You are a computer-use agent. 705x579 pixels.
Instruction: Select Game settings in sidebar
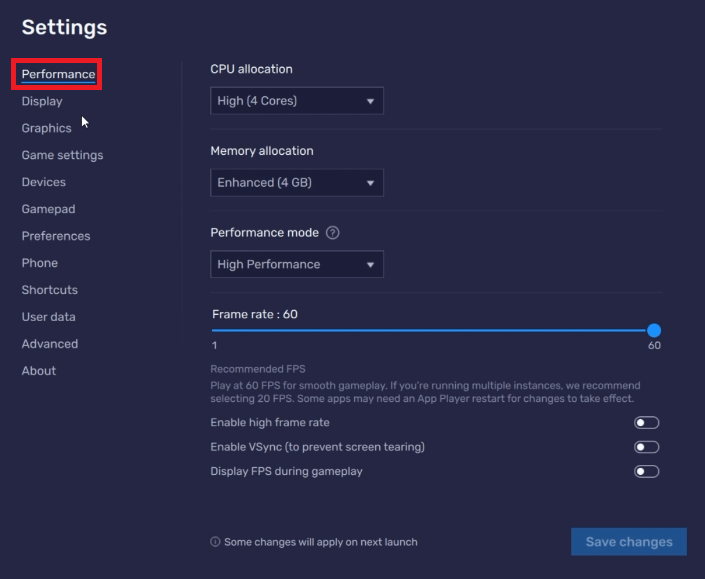[x=62, y=155]
